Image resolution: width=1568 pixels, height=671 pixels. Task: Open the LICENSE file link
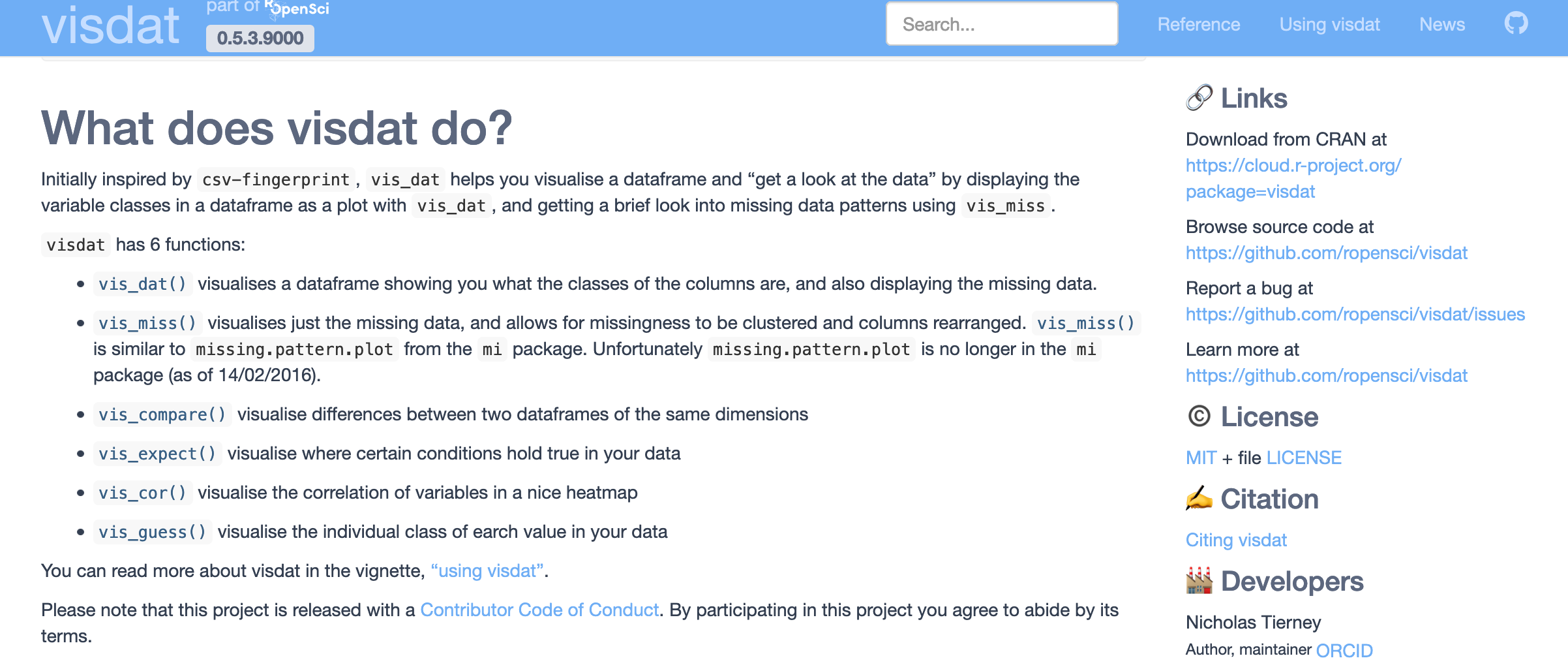[x=1303, y=458]
